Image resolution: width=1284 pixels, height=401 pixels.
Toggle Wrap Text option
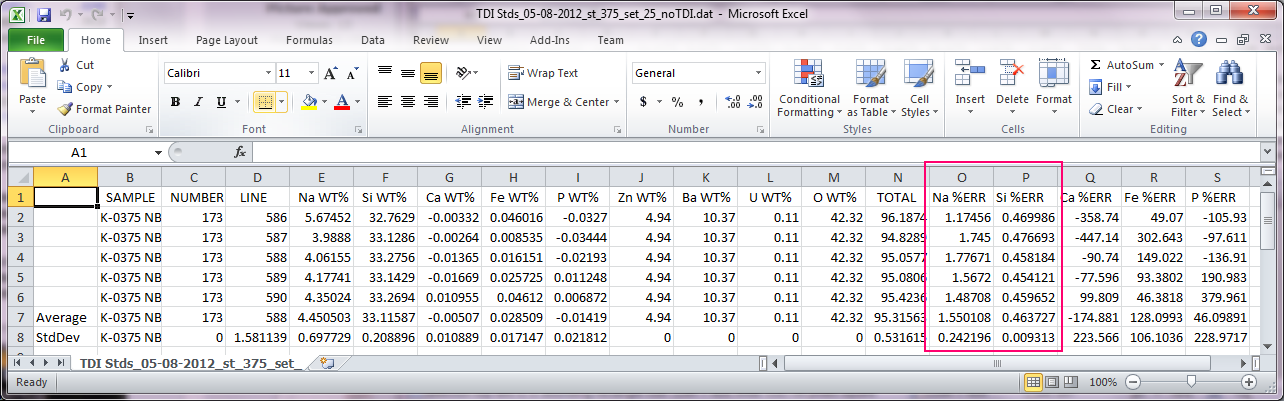coord(543,73)
